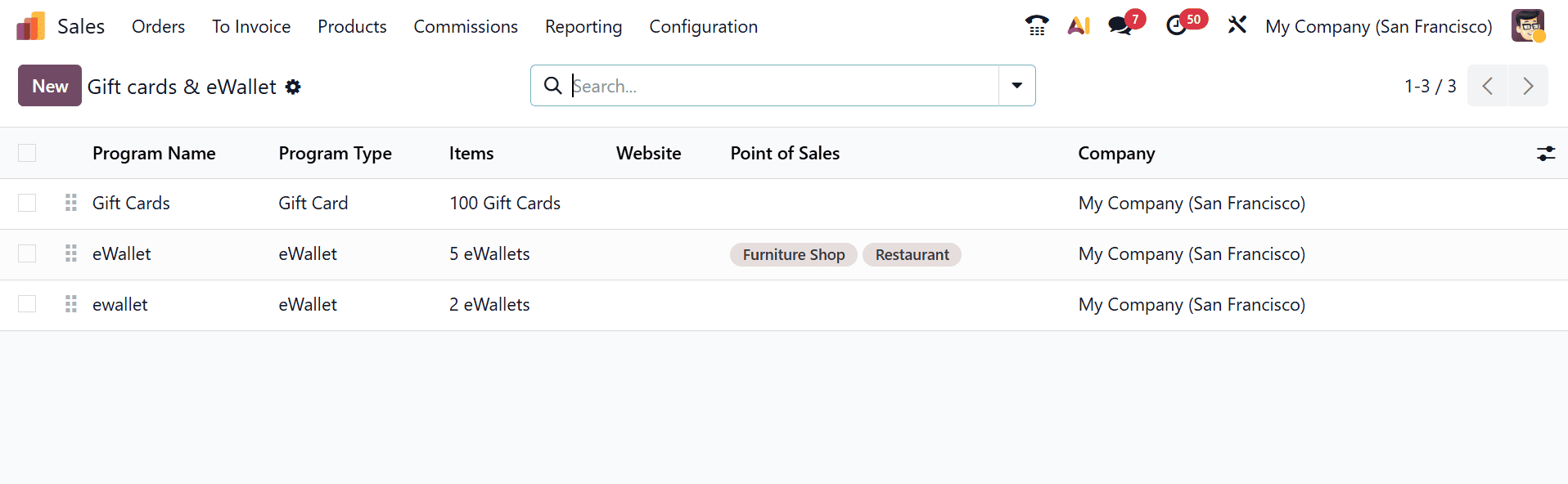Click into the Search field
The height and width of the screenshot is (484, 1568).
777,86
